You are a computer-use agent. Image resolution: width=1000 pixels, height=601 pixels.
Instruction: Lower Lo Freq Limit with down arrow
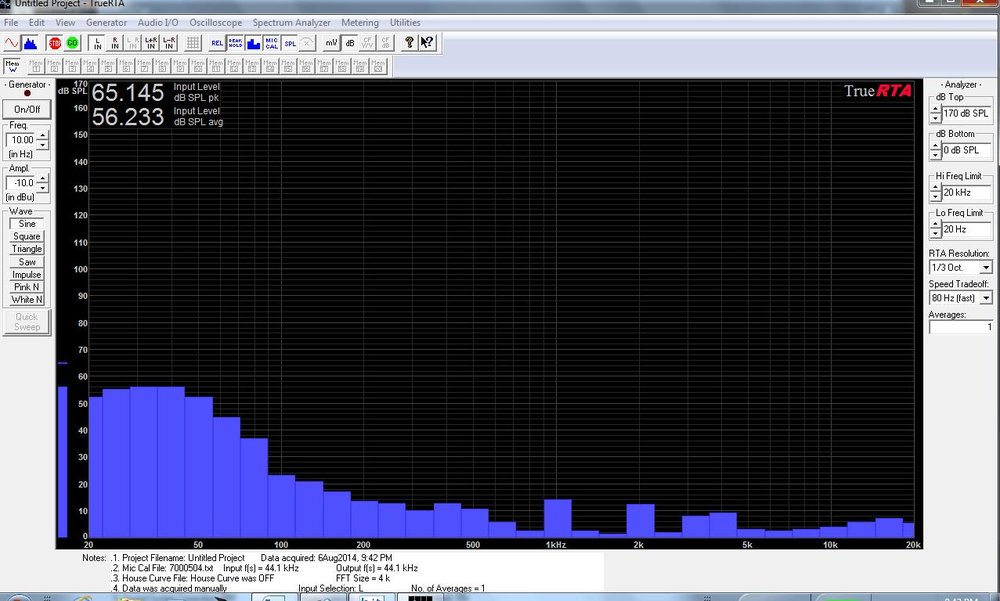click(x=936, y=234)
